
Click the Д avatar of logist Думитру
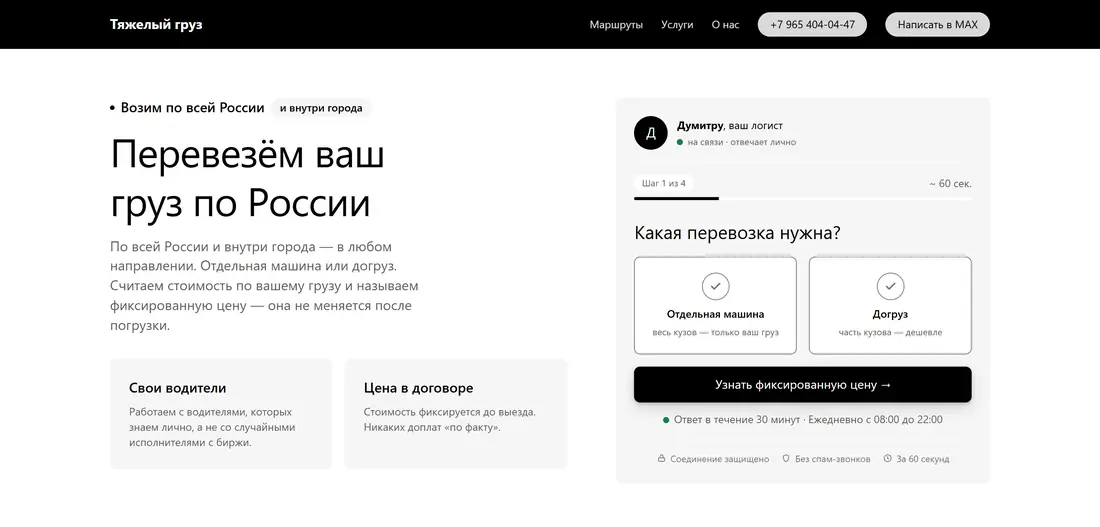[x=650, y=133]
